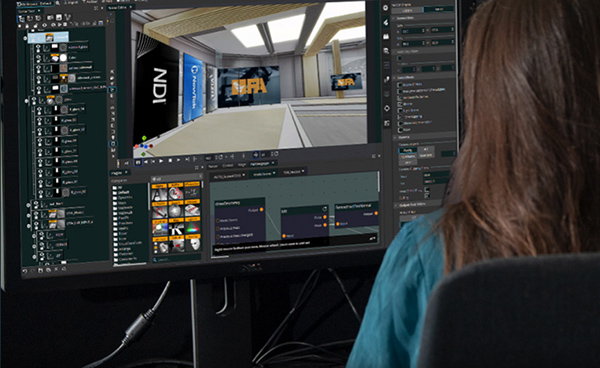The width and height of the screenshot is (600, 368).
Task: Toggle the highlighted keyframe box left of the playback controls
Action: [x=138, y=163]
